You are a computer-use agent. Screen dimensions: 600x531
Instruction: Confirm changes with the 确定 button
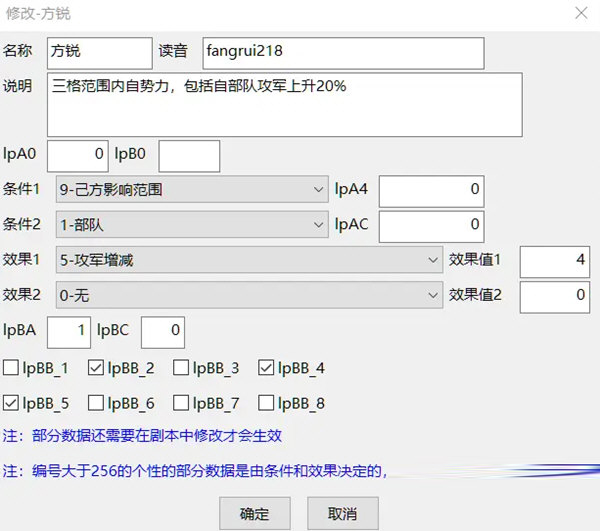click(255, 513)
